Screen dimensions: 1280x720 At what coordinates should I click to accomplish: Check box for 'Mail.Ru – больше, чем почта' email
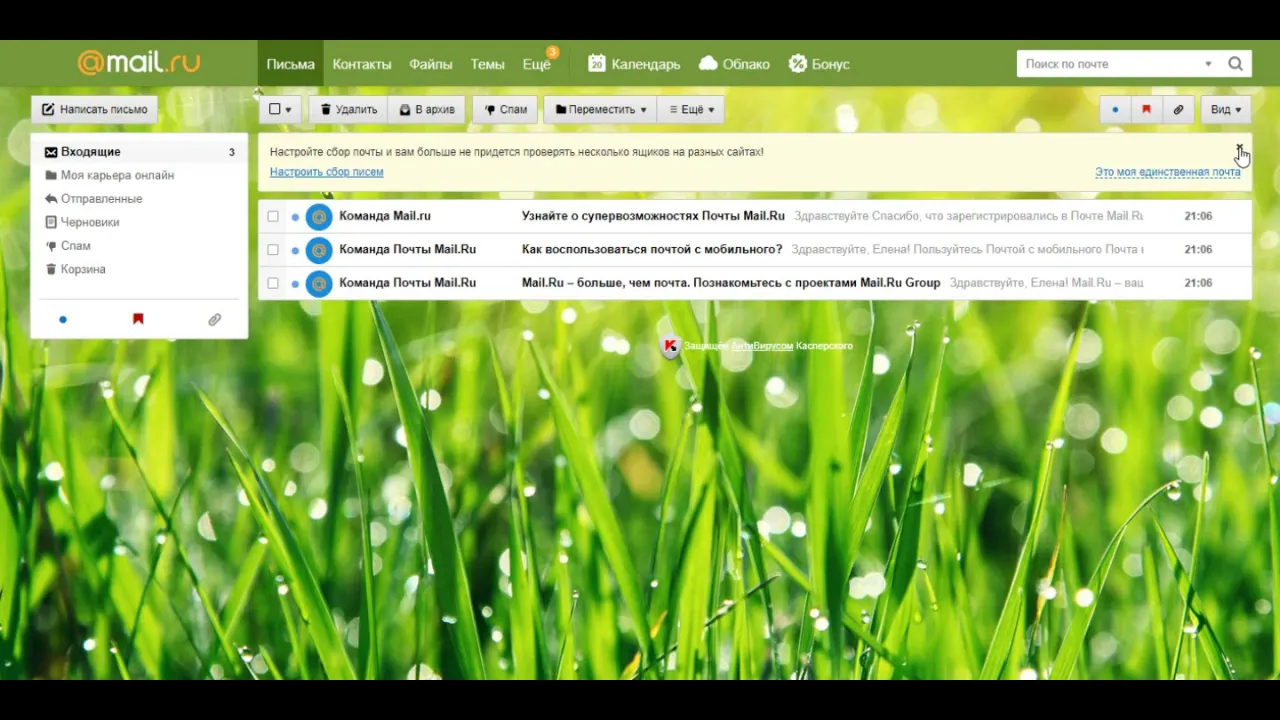pyautogui.click(x=273, y=283)
